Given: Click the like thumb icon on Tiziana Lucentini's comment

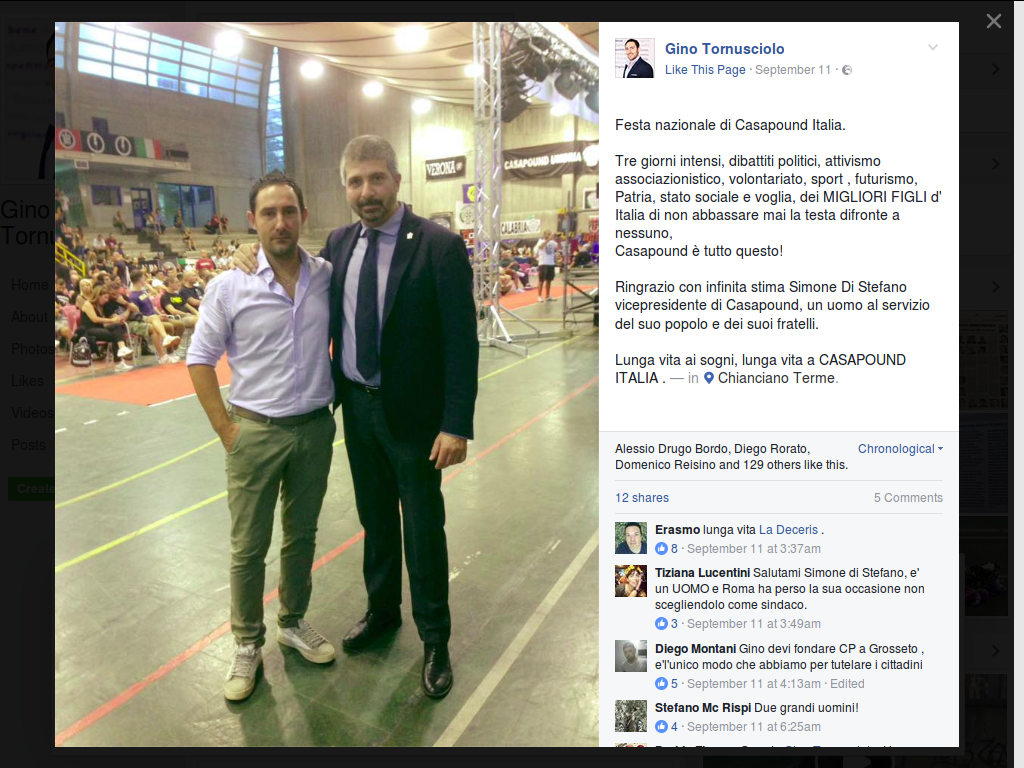Looking at the screenshot, I should 661,624.
